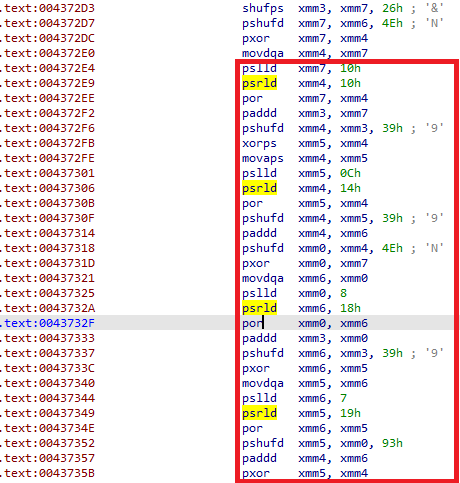The height and width of the screenshot is (483, 460).
Task: Select address .text:004372FE
Action: pyautogui.click(x=47, y=158)
